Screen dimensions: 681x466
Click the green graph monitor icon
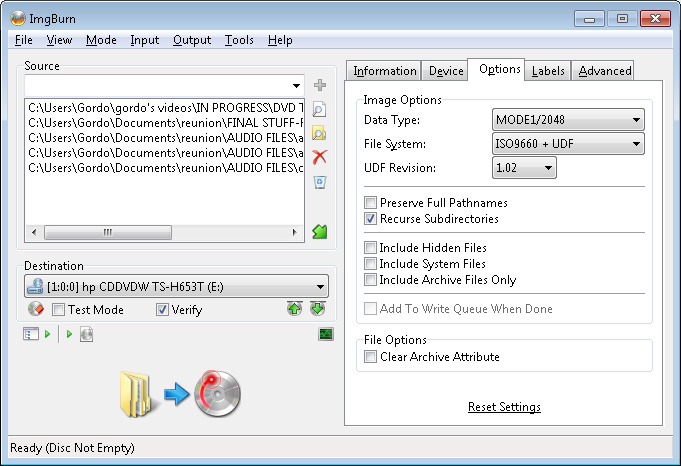(x=326, y=334)
